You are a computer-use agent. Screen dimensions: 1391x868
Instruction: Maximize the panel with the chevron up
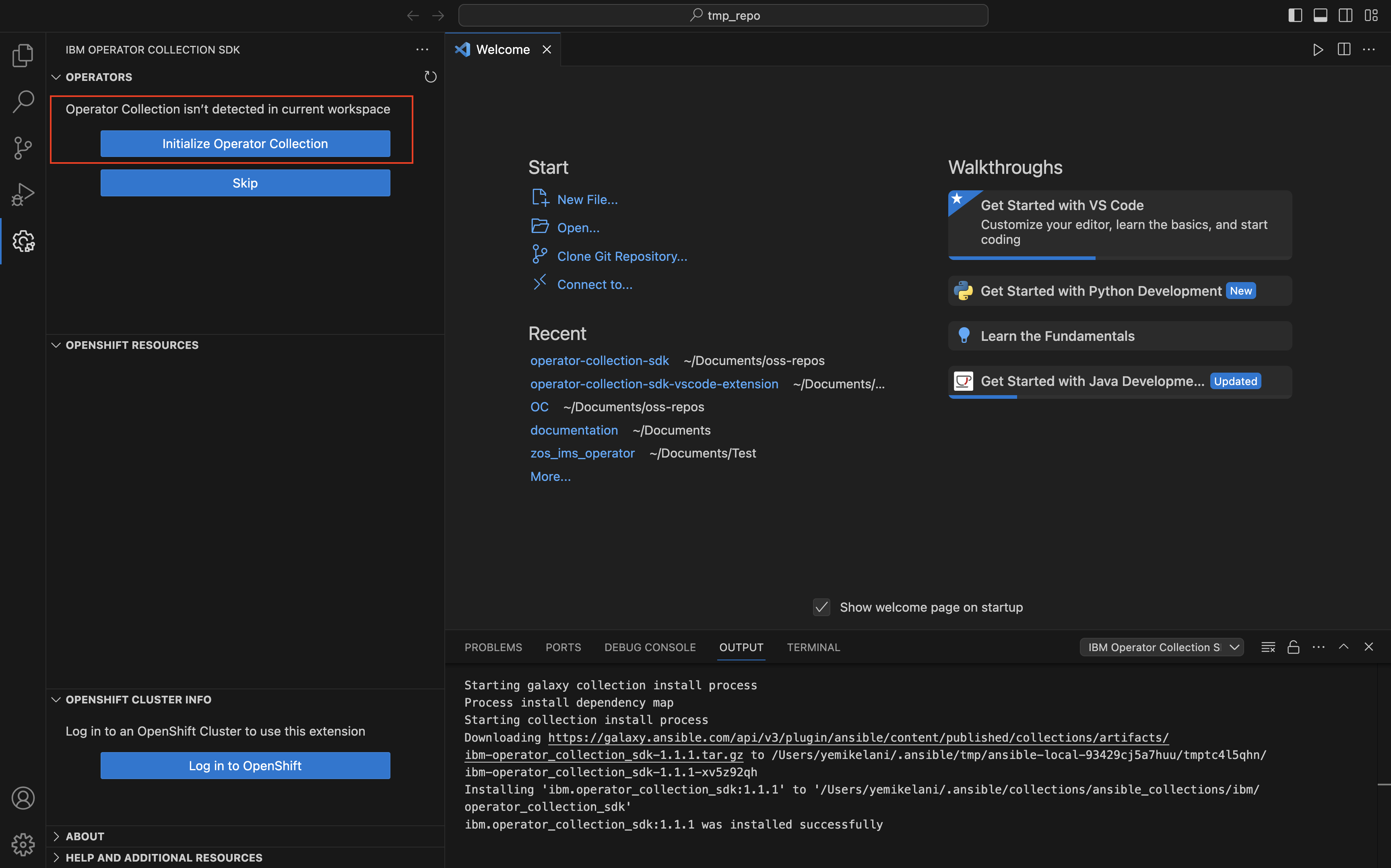pos(1344,647)
